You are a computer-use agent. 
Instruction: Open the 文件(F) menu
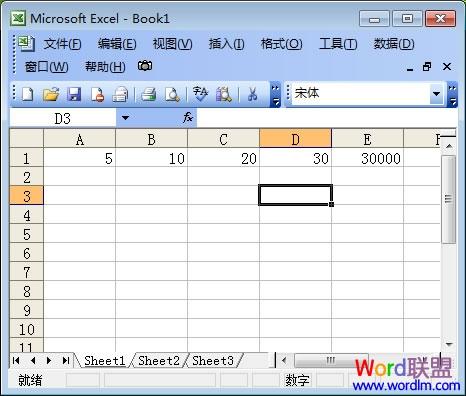tap(62, 44)
